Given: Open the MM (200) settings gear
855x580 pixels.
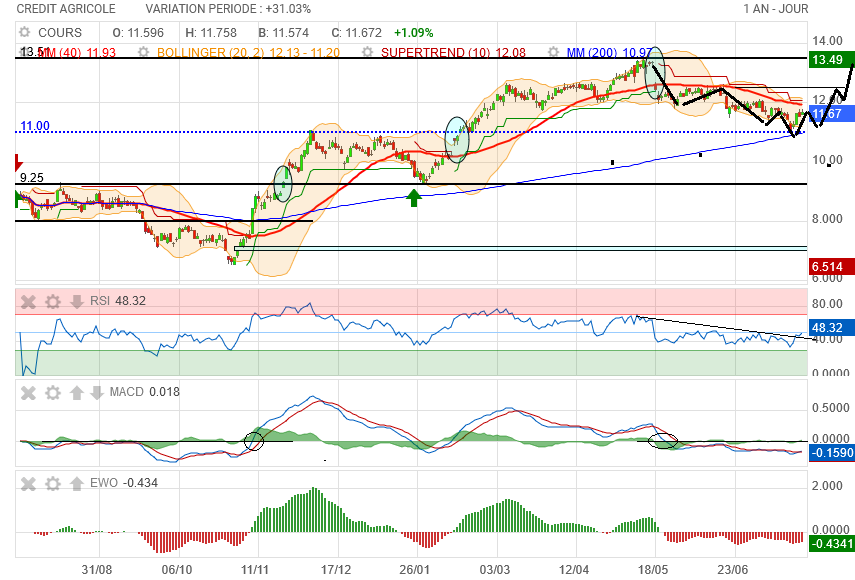Looking at the screenshot, I should 553,52.
